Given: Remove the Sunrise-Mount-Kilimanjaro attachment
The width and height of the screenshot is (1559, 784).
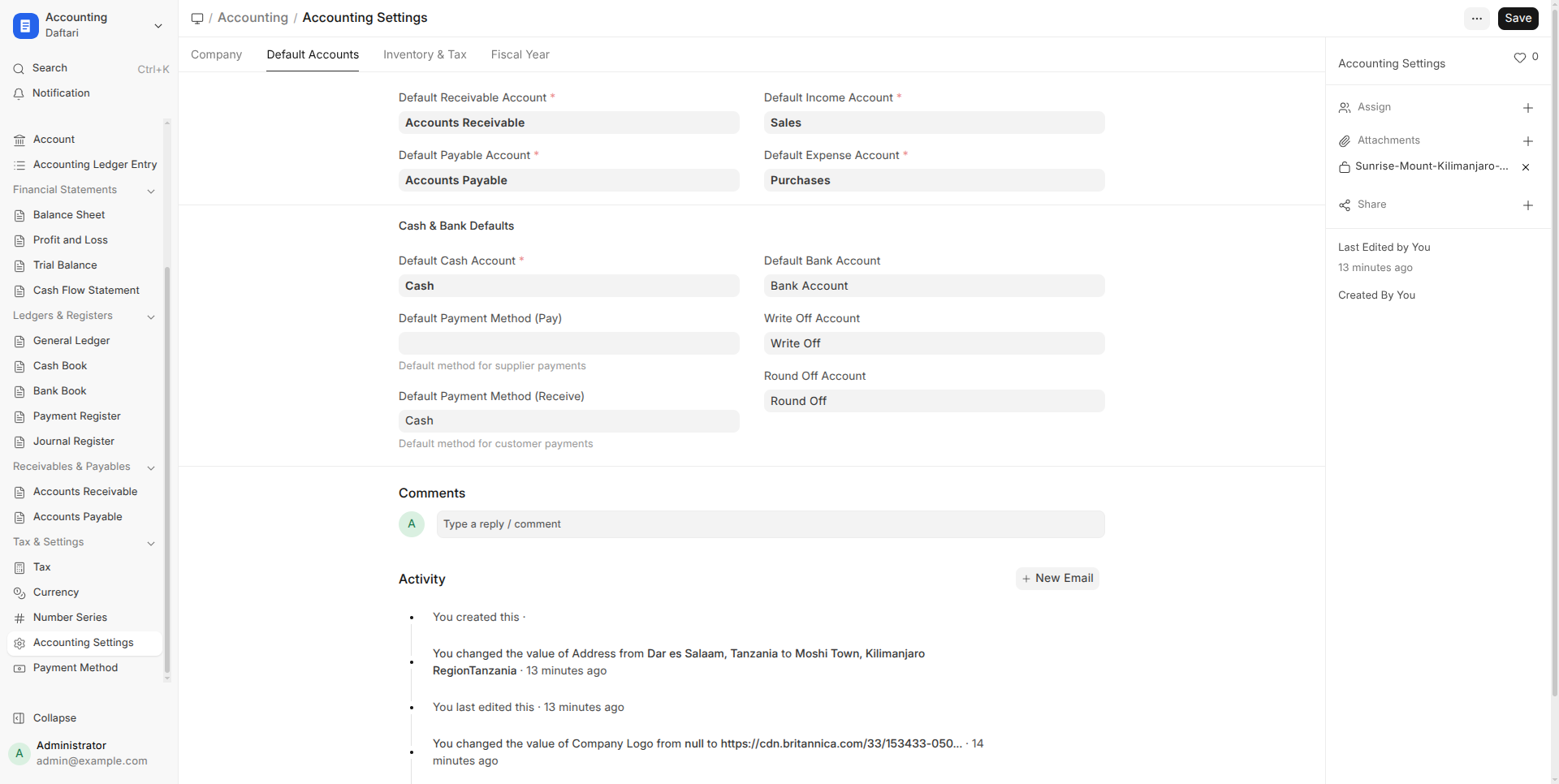Looking at the screenshot, I should pyautogui.click(x=1526, y=167).
